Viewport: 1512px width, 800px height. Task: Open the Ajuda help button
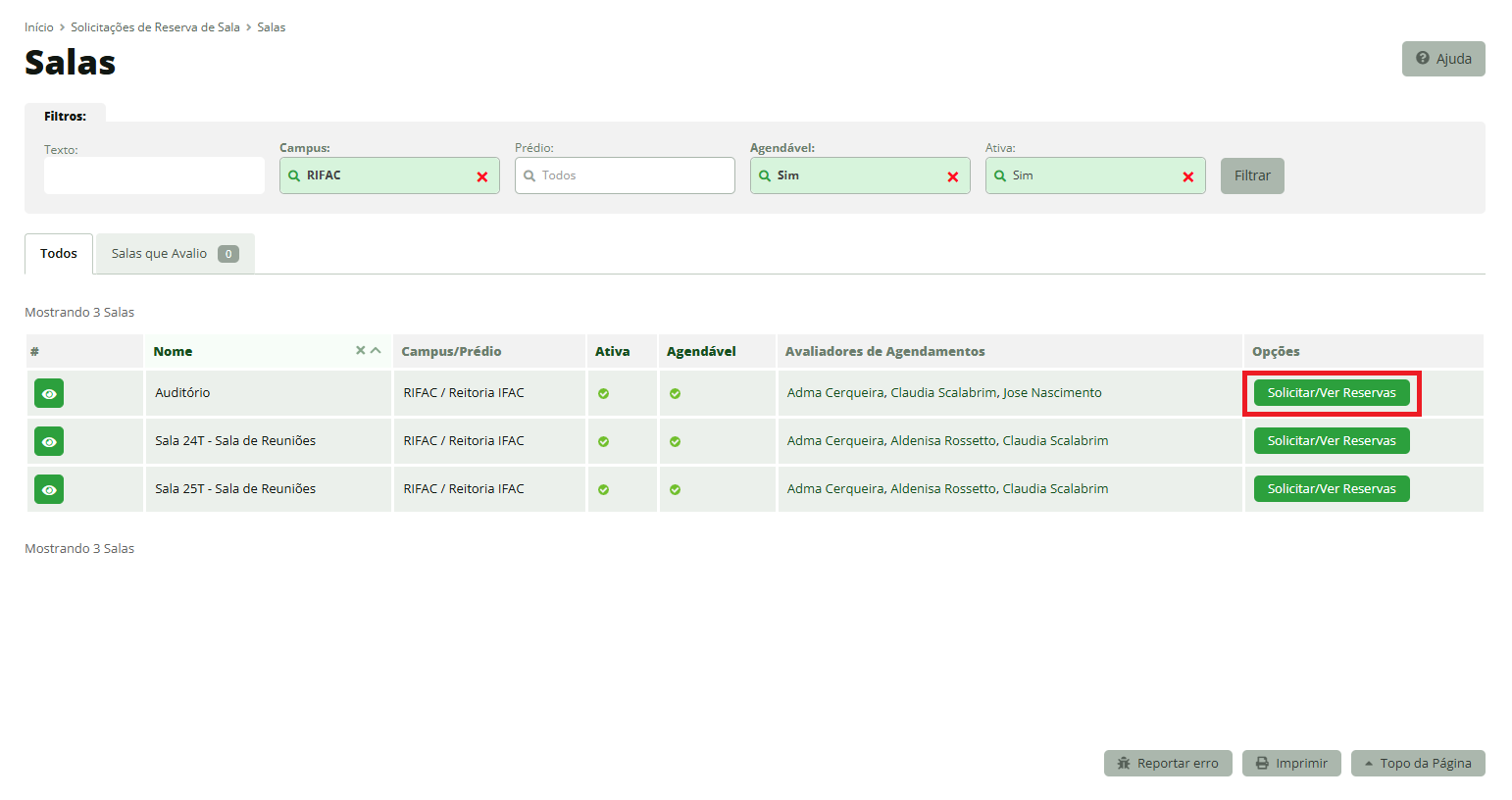1443,59
